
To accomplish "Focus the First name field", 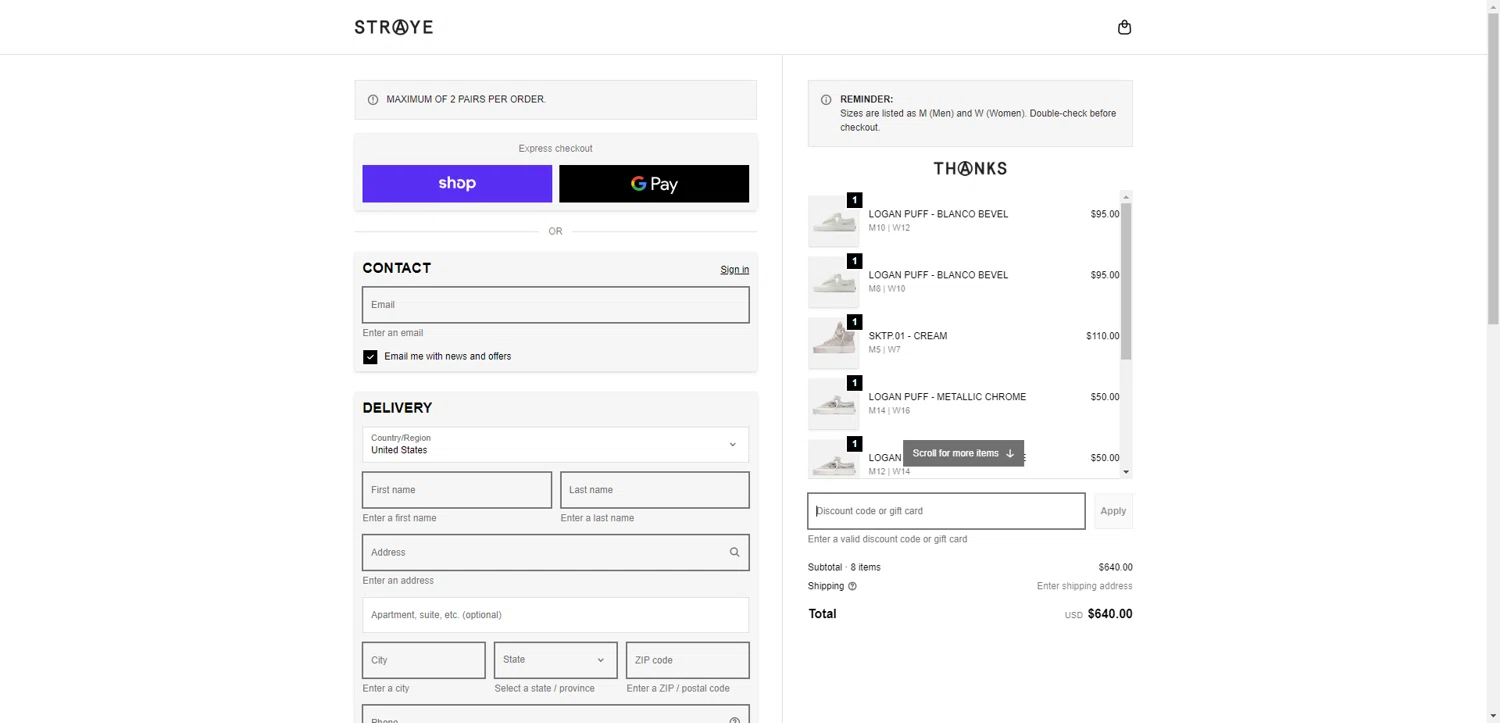I will (457, 490).
